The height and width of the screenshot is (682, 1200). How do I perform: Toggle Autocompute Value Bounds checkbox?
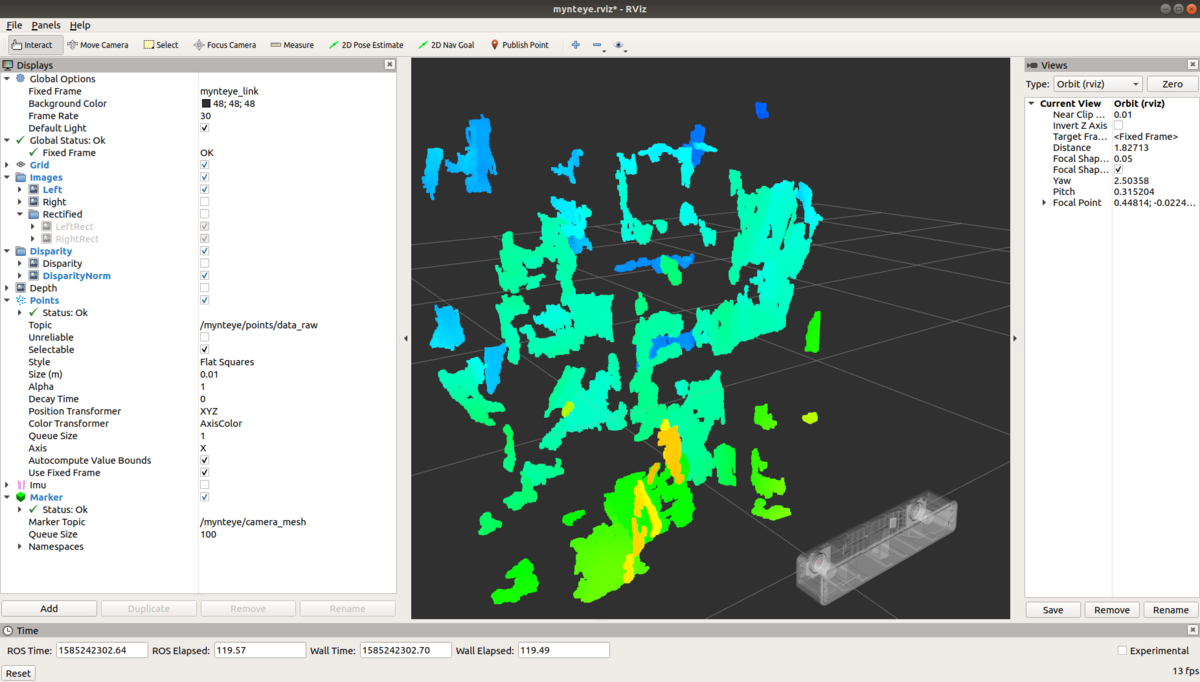click(205, 460)
